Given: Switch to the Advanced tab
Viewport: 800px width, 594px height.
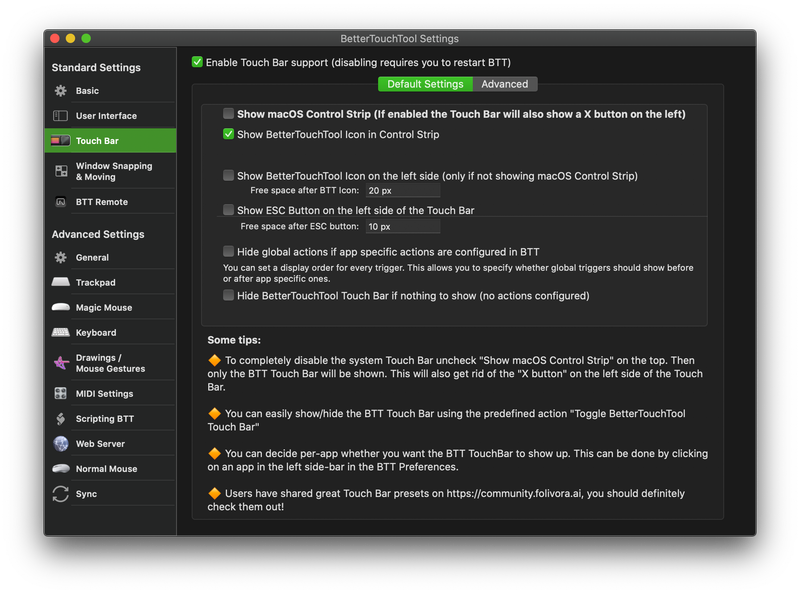Looking at the screenshot, I should click(x=506, y=85).
